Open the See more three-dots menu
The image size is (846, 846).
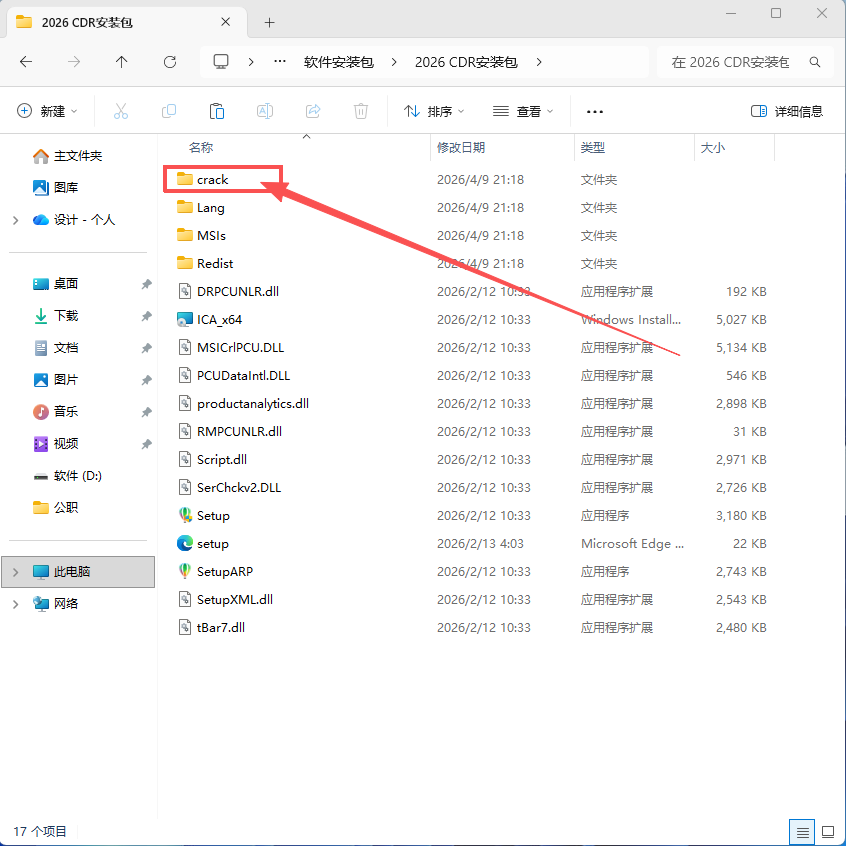[595, 112]
